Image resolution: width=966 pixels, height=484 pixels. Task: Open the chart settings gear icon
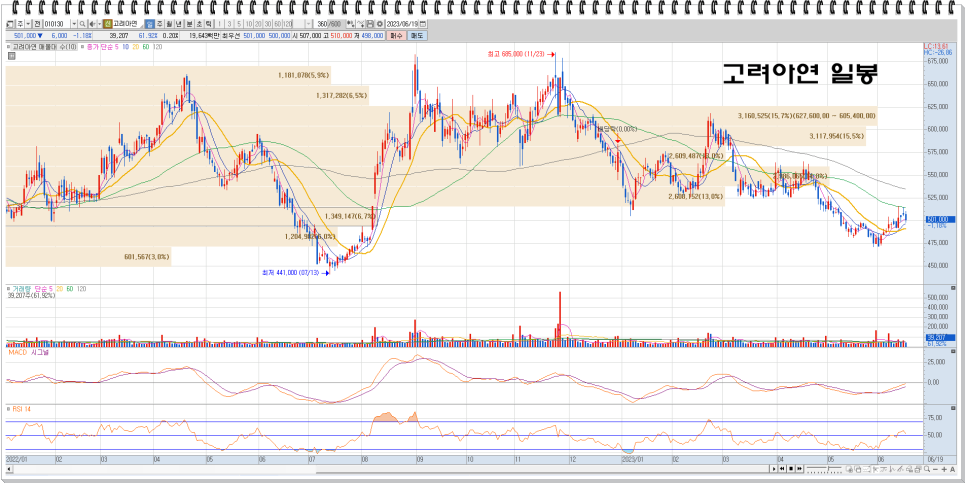pos(380,24)
